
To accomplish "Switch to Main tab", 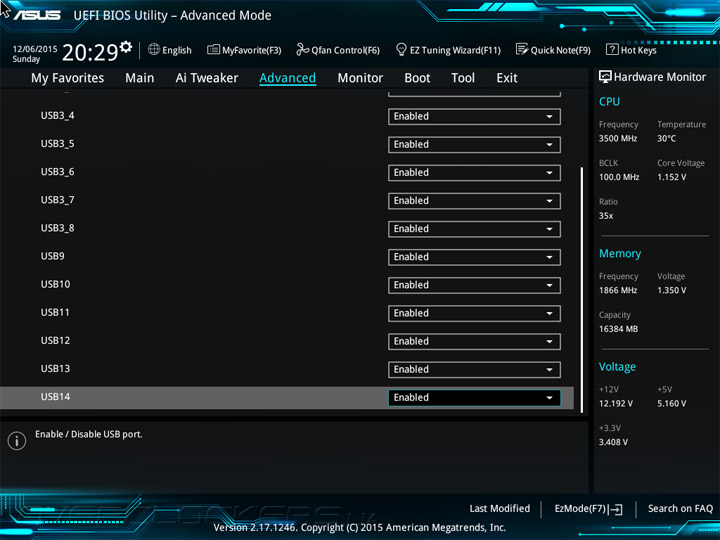I will [140, 78].
